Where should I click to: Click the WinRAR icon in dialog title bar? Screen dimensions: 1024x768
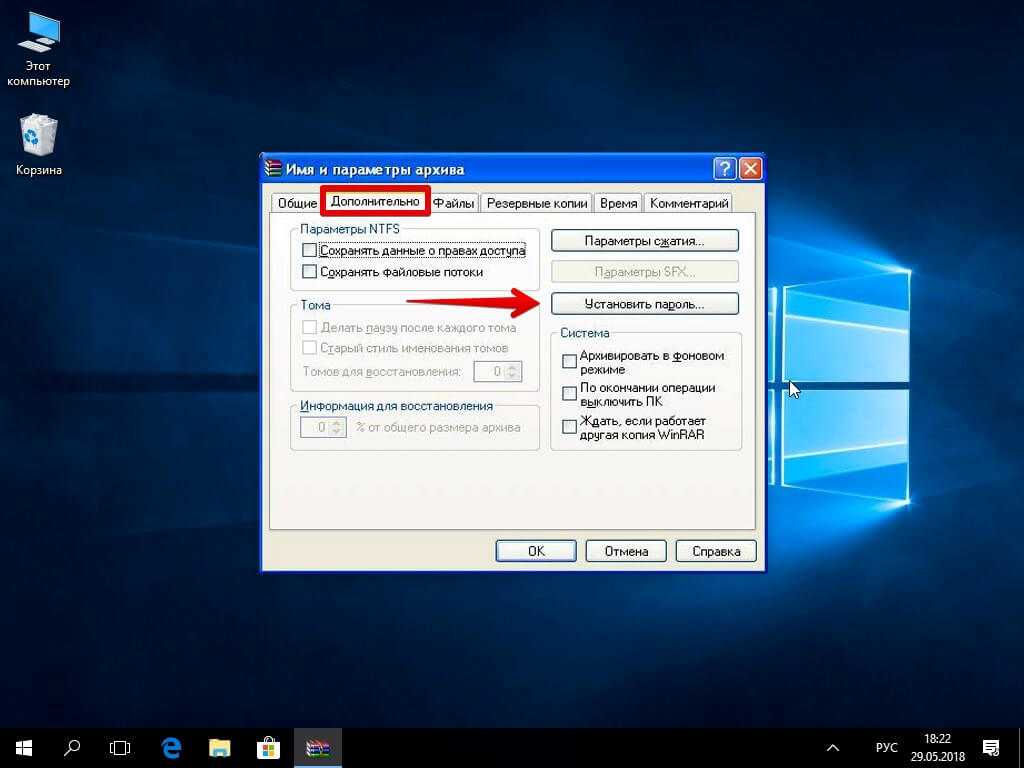coord(273,168)
